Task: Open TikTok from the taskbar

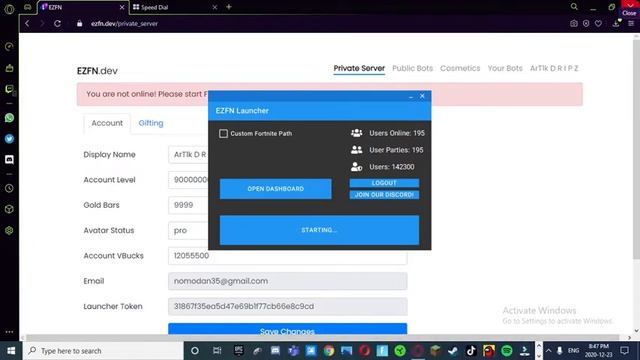Action: (x=471, y=351)
